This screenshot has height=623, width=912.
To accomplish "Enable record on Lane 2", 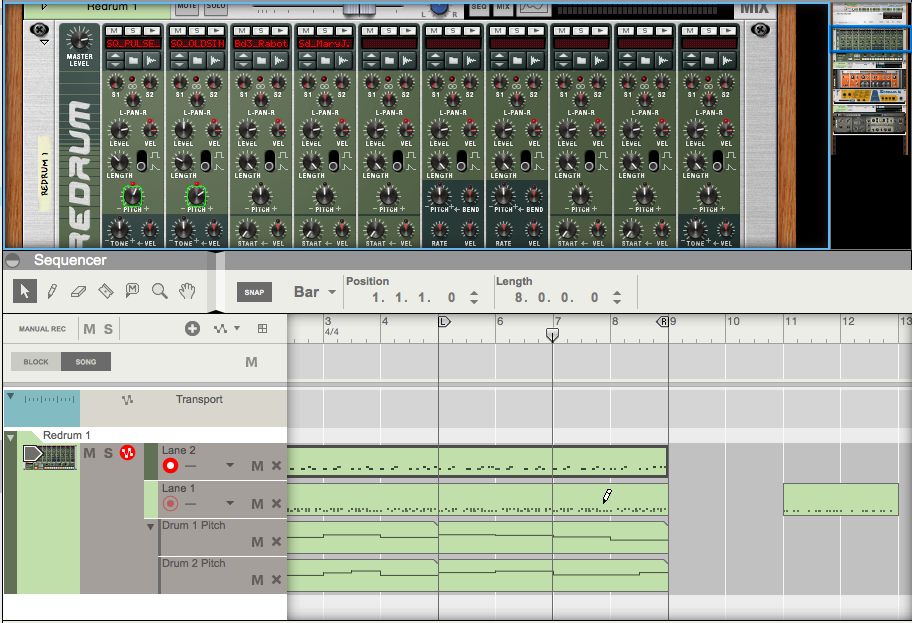I will click(x=170, y=465).
